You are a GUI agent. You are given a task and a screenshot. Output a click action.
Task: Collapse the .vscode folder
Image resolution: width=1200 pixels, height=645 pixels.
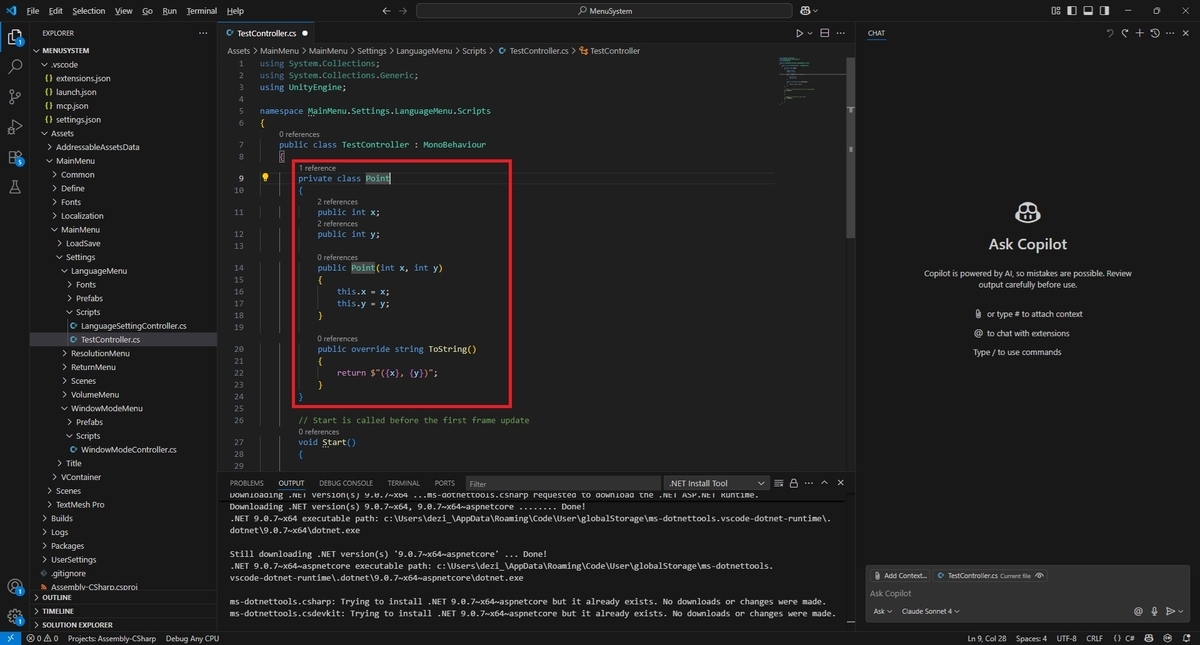pos(64,64)
